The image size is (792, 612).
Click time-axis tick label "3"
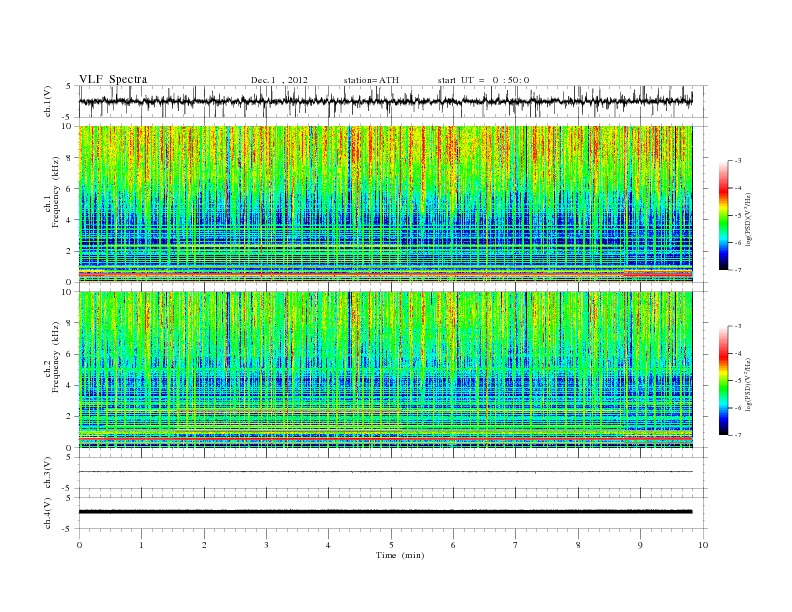click(x=266, y=545)
